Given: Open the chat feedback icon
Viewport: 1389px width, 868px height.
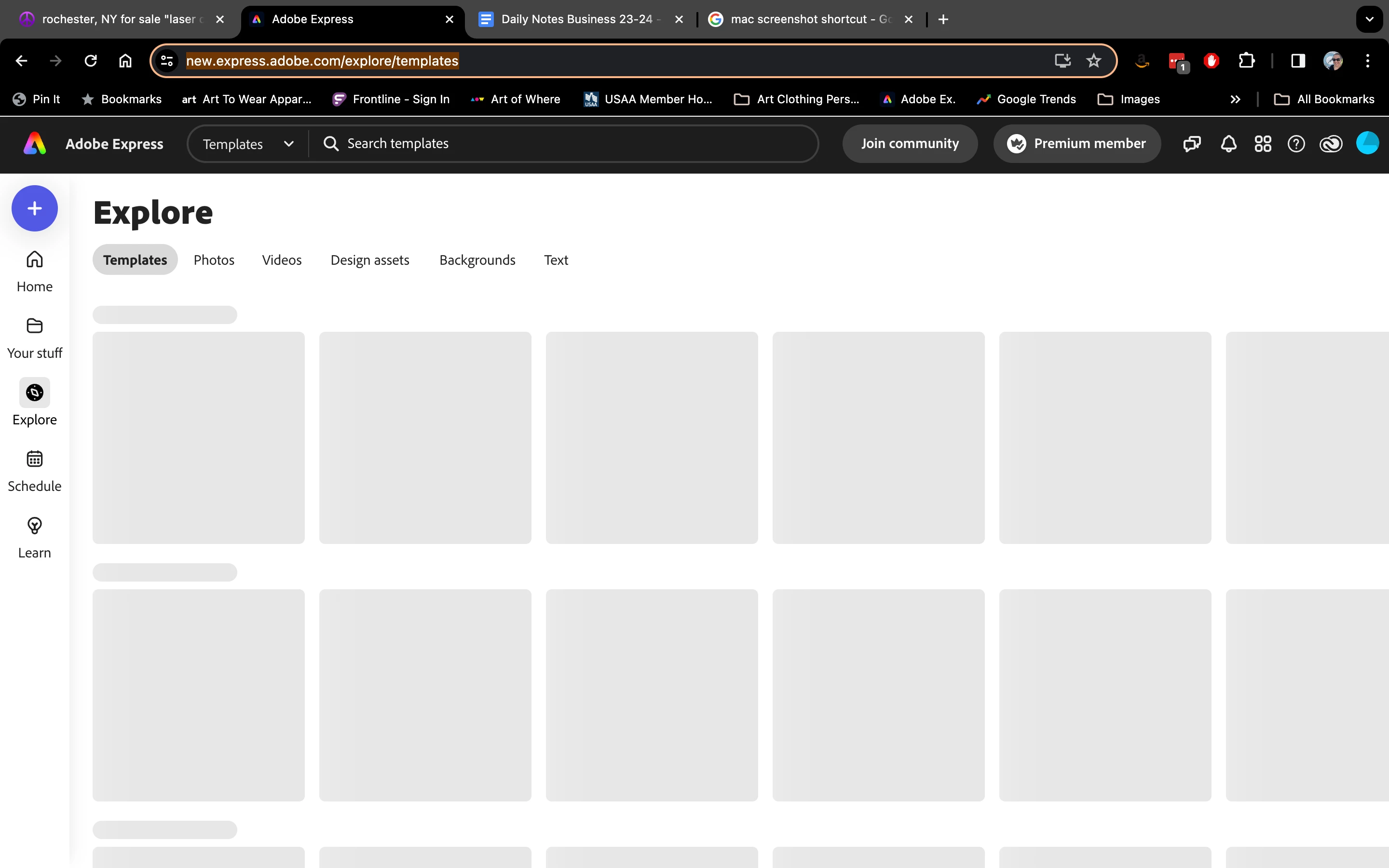Looking at the screenshot, I should point(1192,144).
